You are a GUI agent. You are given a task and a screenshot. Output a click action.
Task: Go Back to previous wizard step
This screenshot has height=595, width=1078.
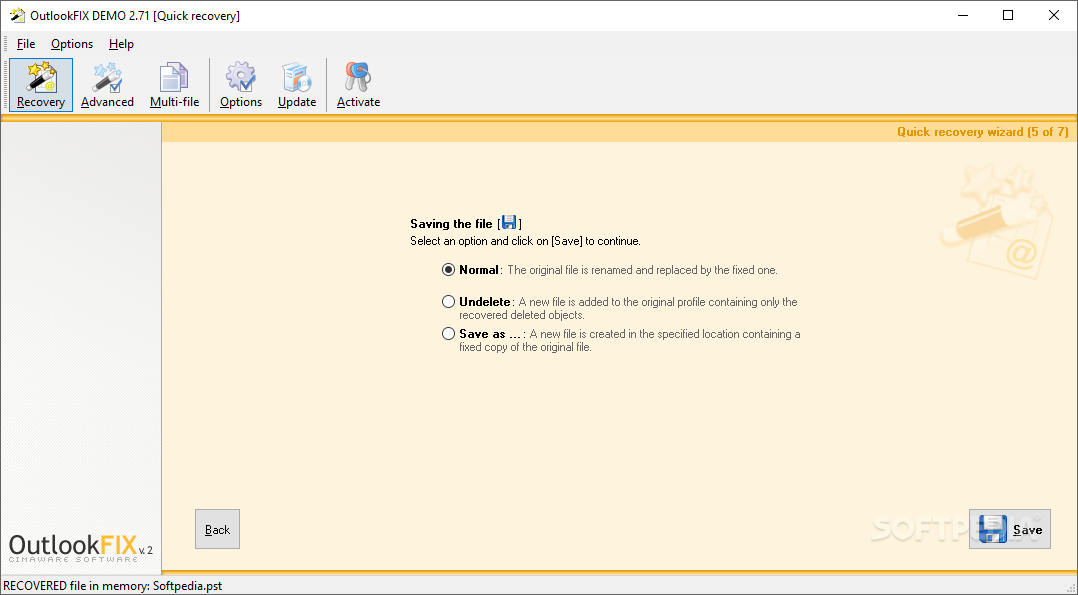[217, 529]
